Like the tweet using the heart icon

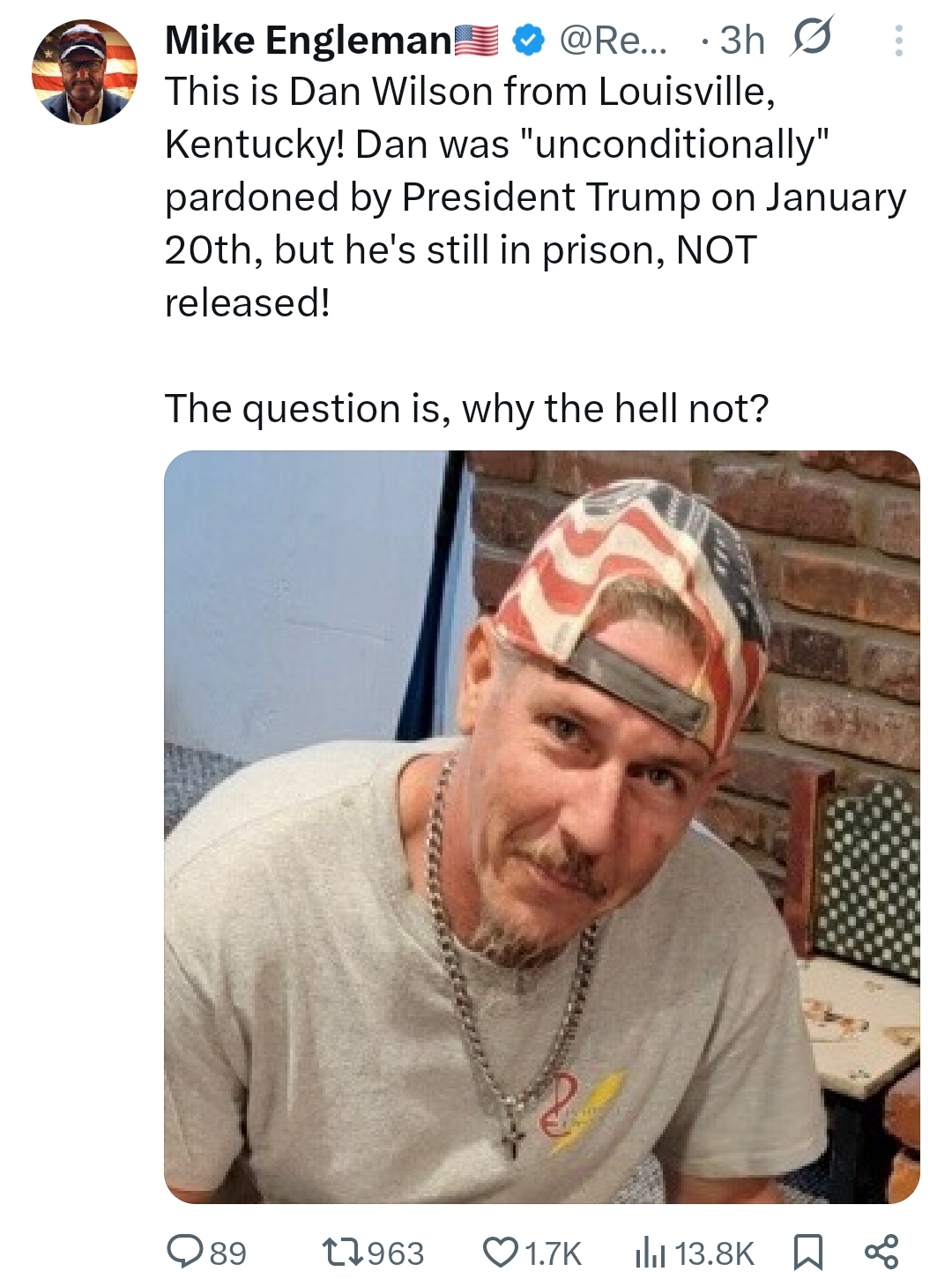pos(501,1252)
